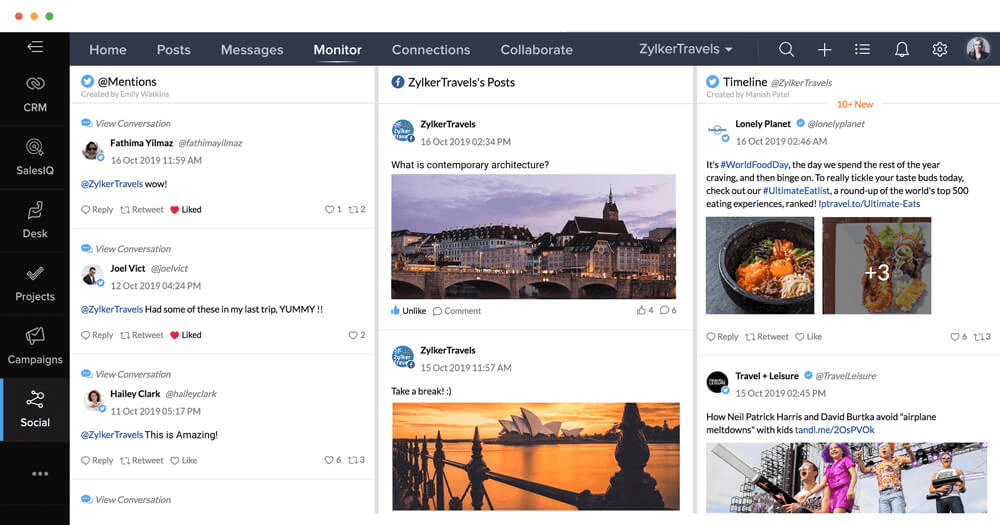Open the Collaborate tab

pyautogui.click(x=536, y=50)
